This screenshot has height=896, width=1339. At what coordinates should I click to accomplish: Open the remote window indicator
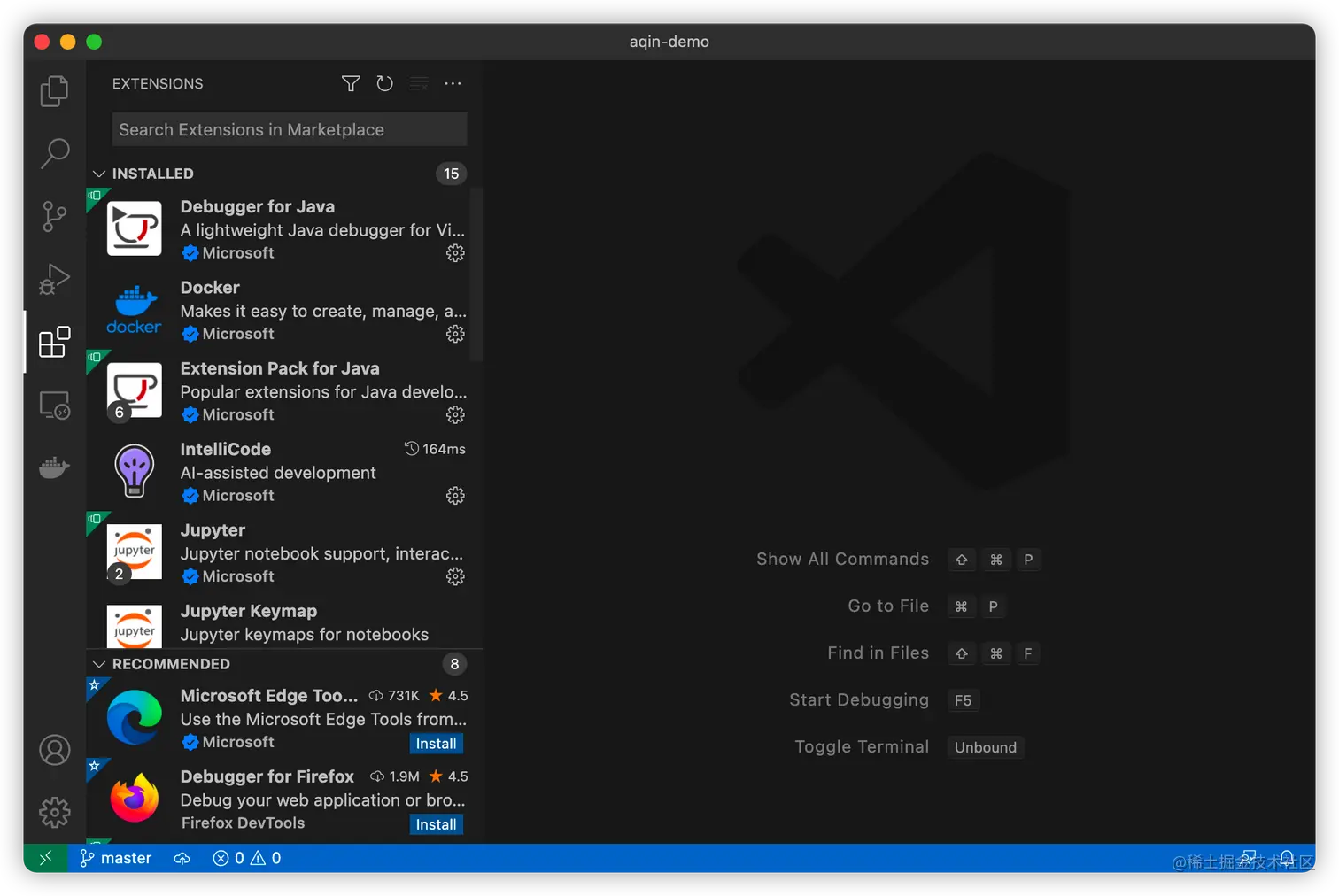click(45, 858)
